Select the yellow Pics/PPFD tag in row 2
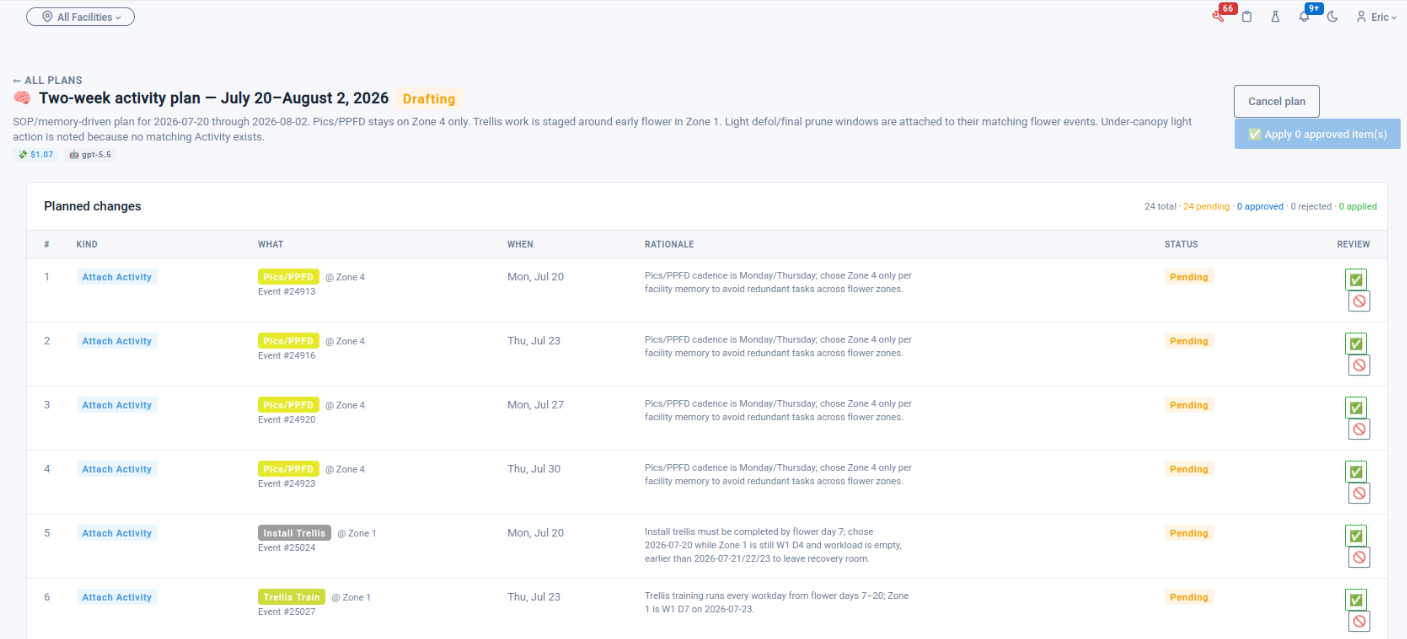 tap(288, 341)
